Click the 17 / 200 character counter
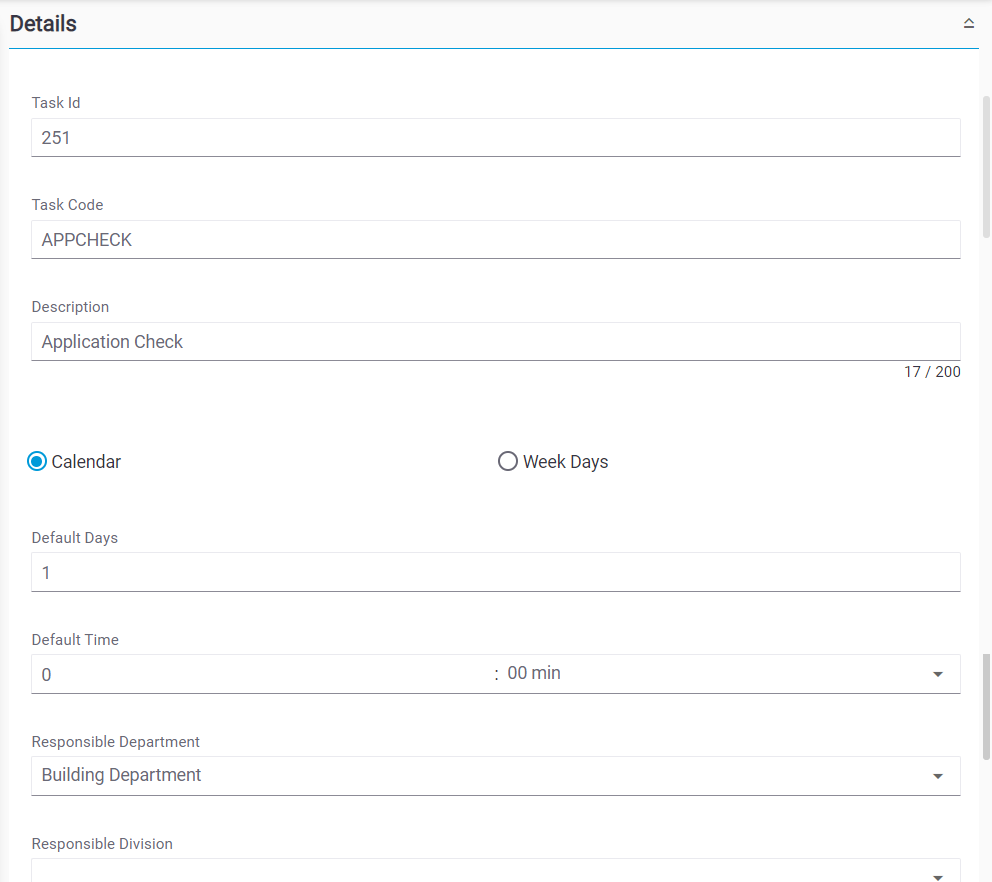Viewport: 992px width, 882px height. tap(932, 371)
